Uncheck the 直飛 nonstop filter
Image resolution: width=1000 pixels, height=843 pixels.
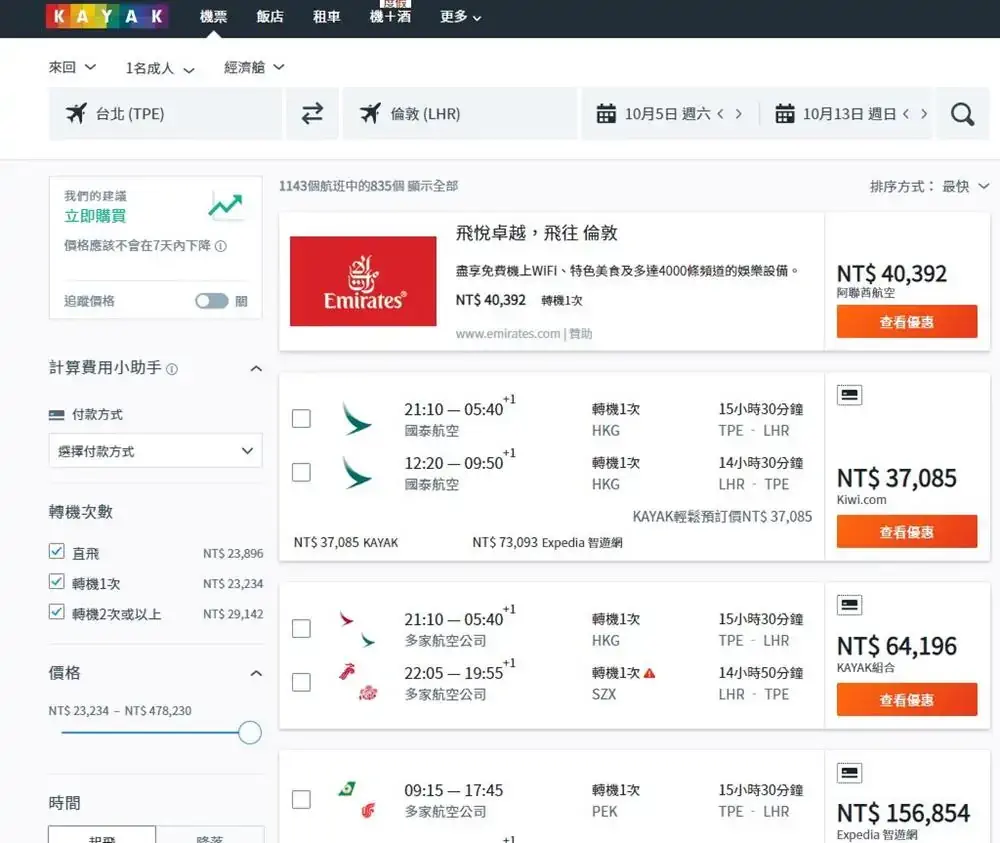pyautogui.click(x=57, y=552)
